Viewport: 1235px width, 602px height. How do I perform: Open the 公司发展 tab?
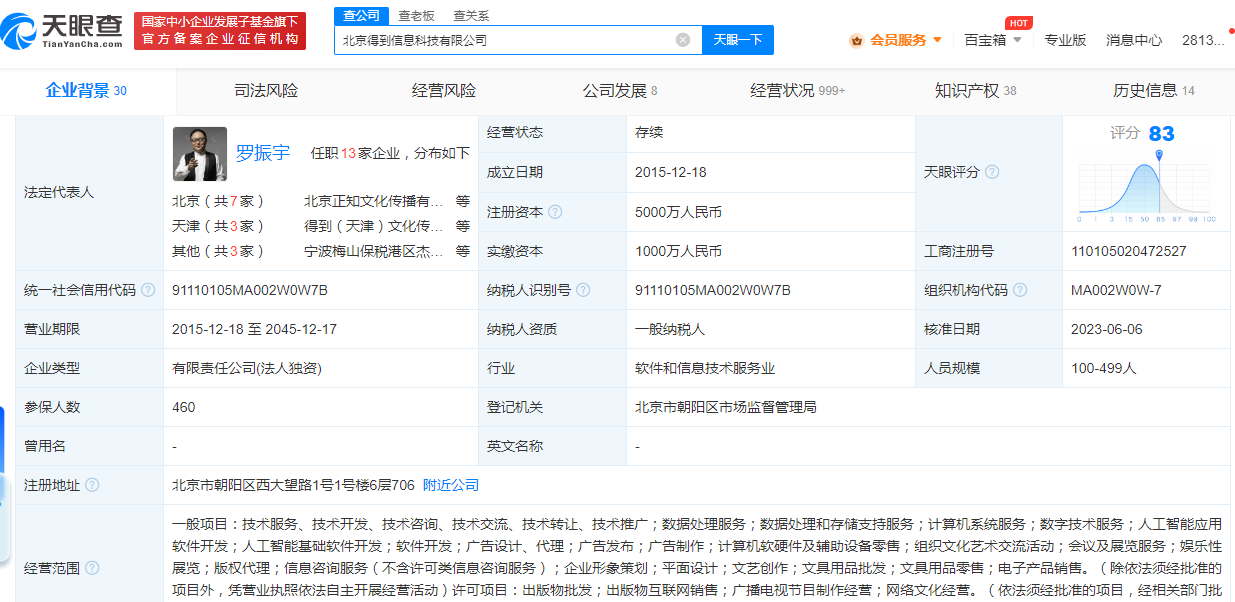pyautogui.click(x=620, y=91)
